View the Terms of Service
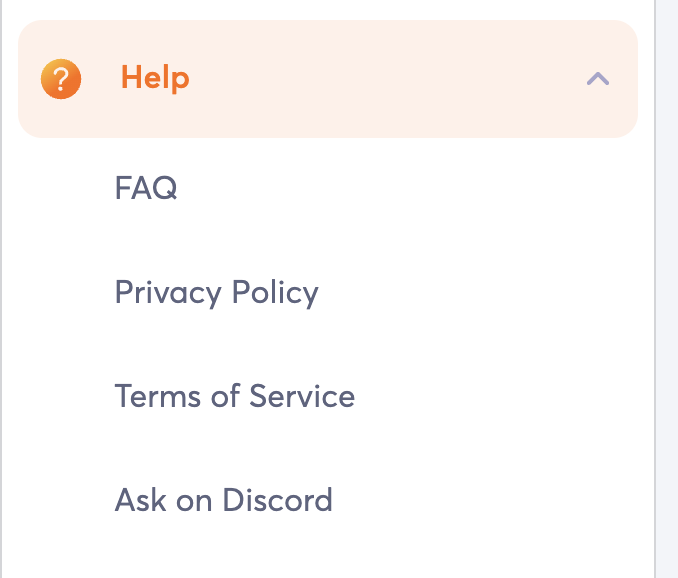 [x=234, y=396]
